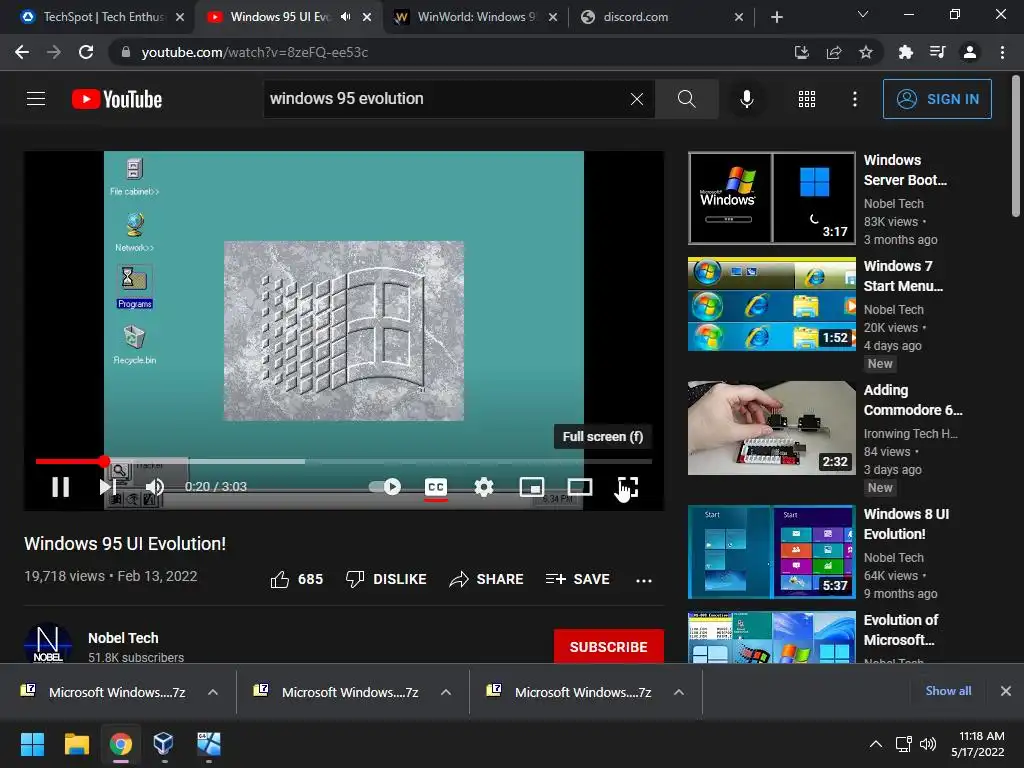This screenshot has height=768, width=1024.
Task: Open Windows Start menu
Action: (32, 744)
